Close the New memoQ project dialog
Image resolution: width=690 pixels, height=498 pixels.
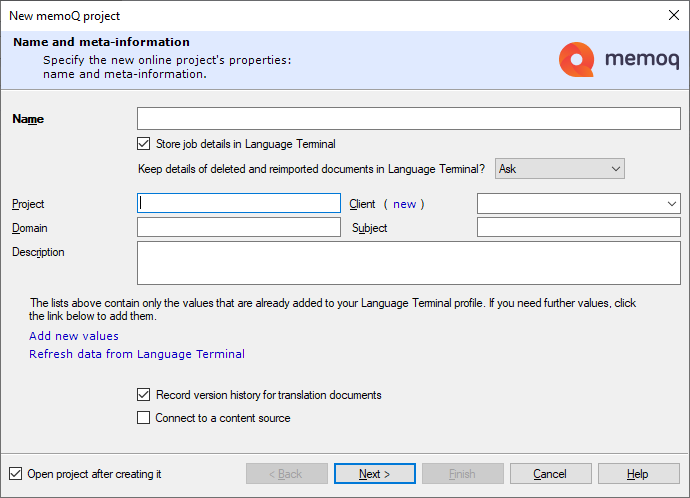click(x=673, y=15)
